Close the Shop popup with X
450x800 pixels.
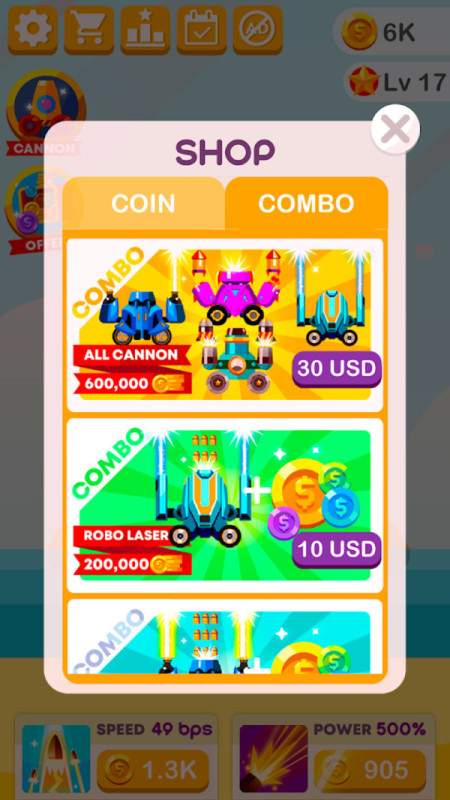(x=395, y=129)
